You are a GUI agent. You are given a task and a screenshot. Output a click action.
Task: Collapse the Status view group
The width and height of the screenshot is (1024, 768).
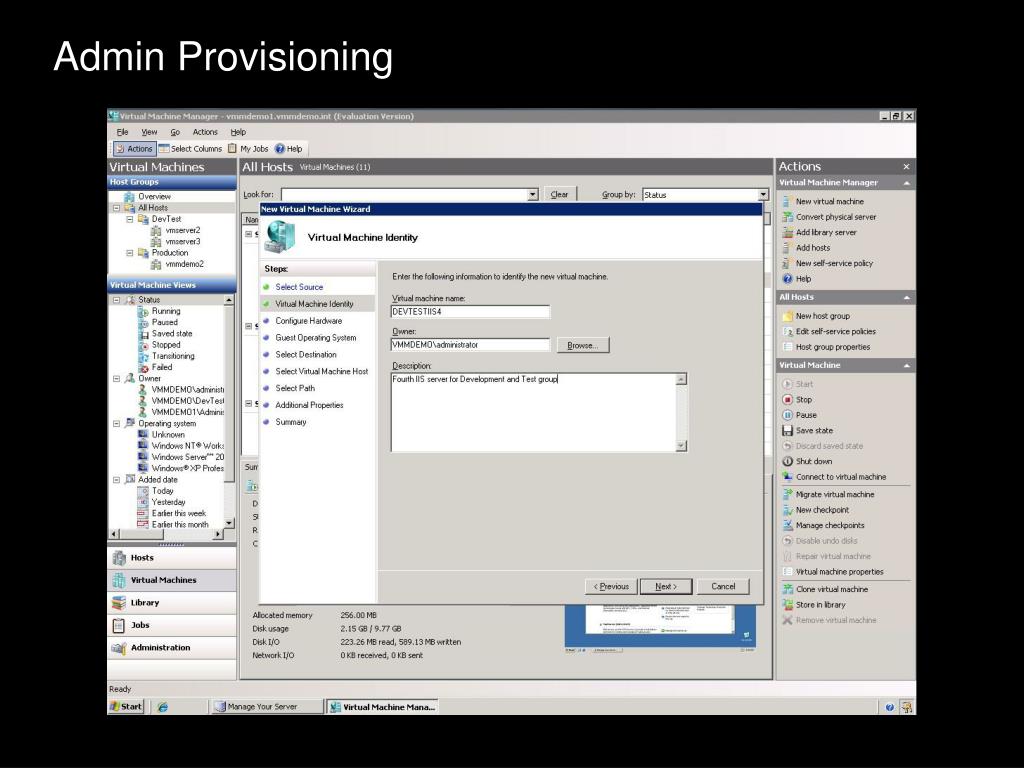(116, 300)
